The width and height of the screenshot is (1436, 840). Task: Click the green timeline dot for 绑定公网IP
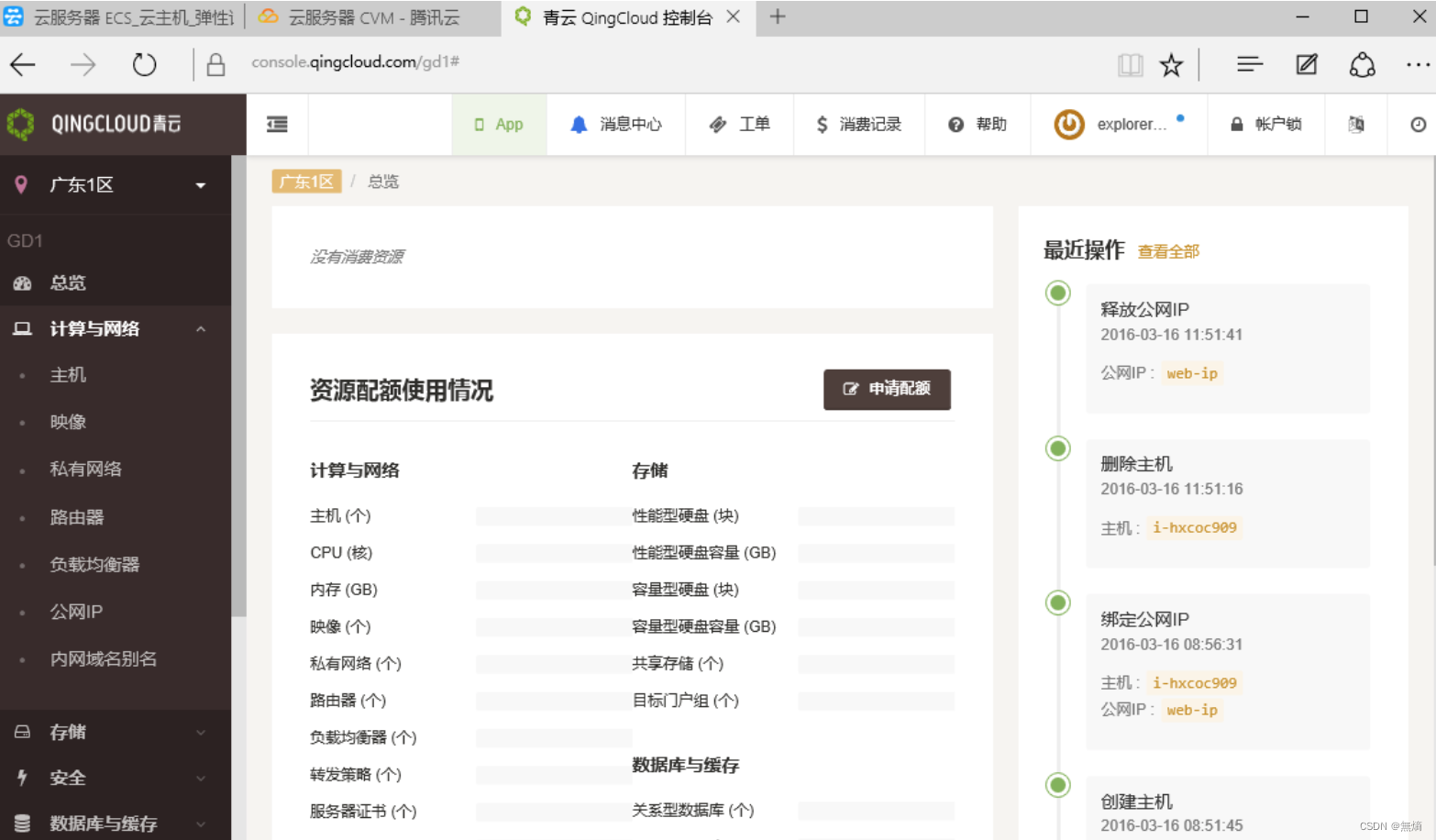pos(1058,602)
